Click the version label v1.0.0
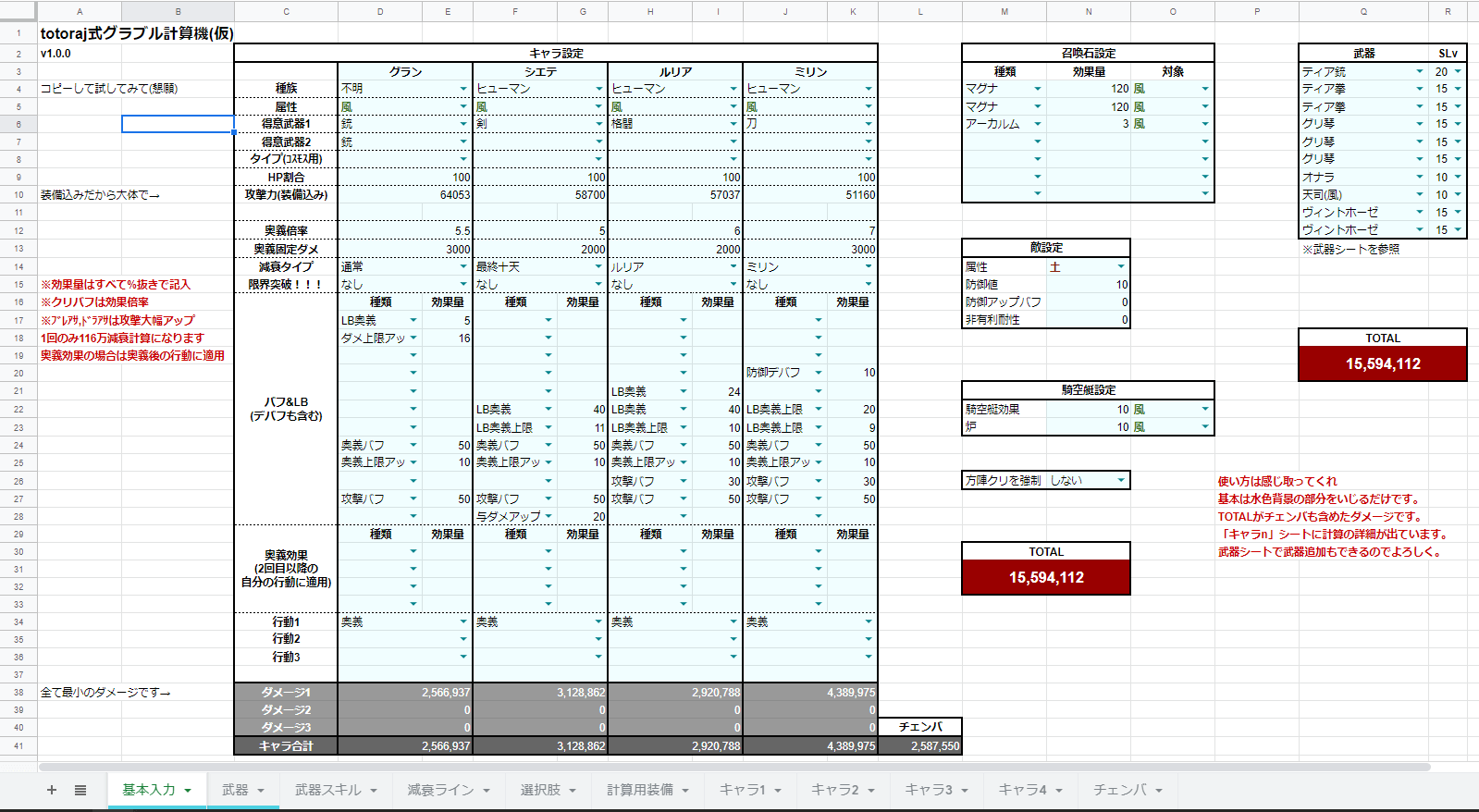This screenshot has width=1479, height=812. tap(55, 54)
